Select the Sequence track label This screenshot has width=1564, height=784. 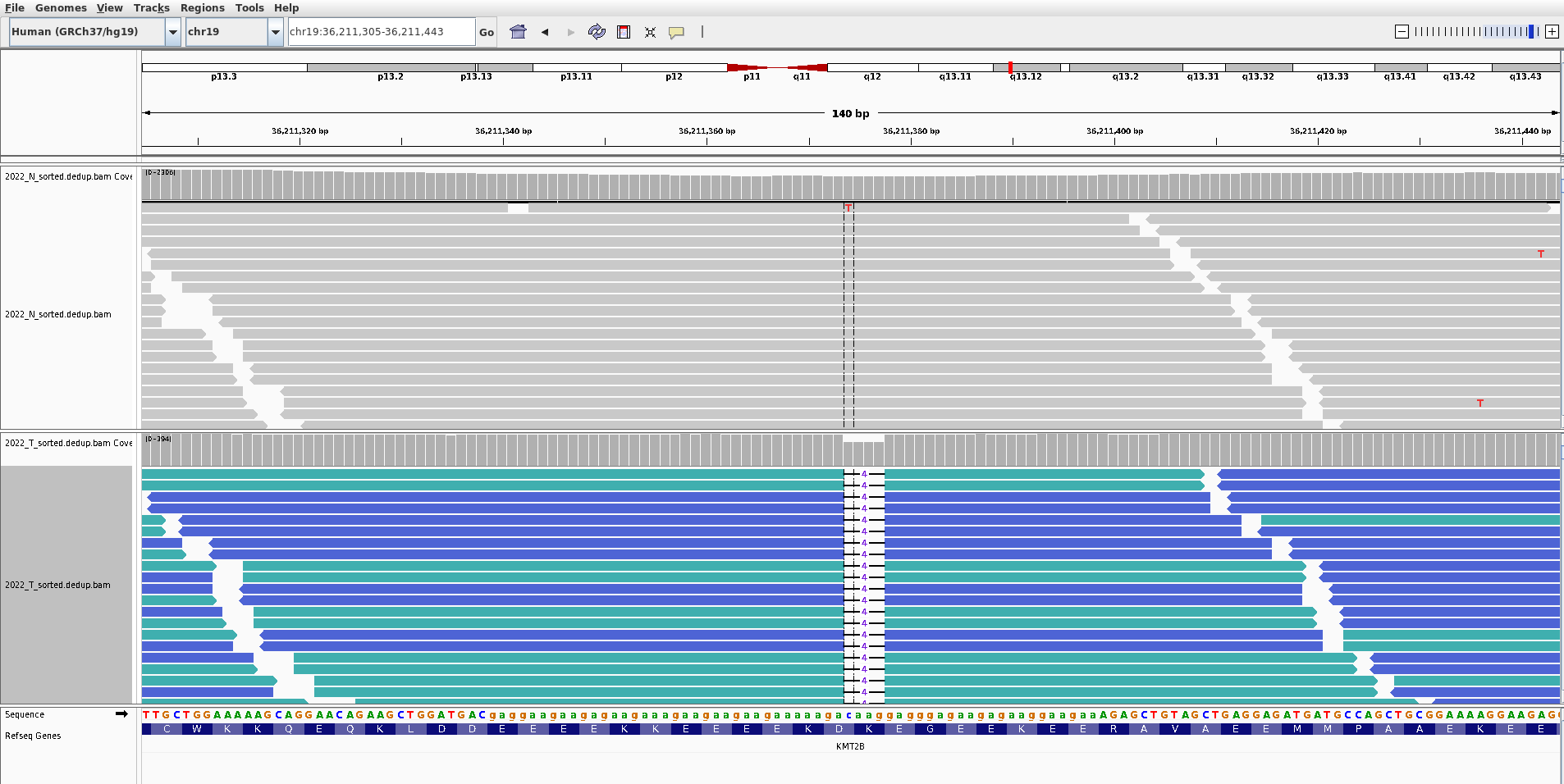(x=25, y=714)
